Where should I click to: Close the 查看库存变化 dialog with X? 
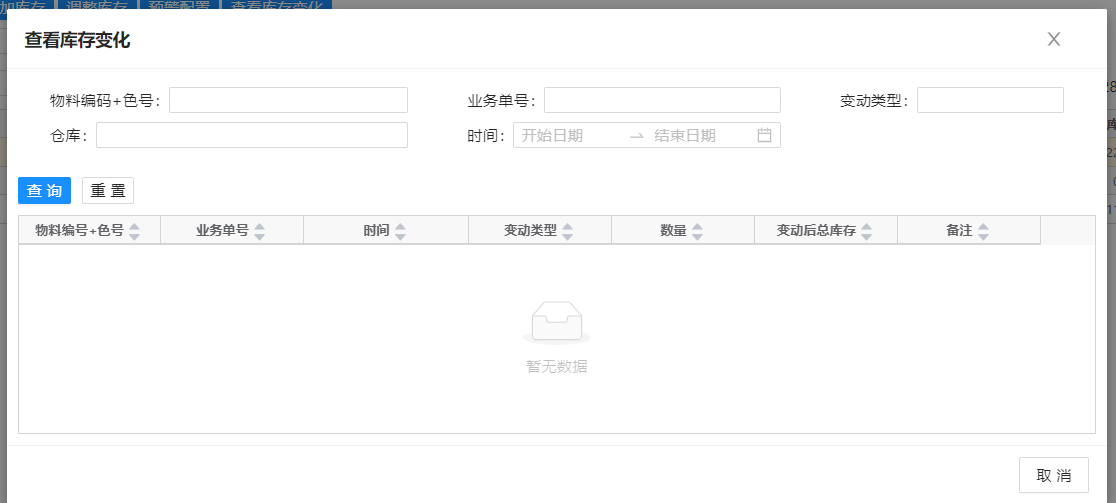(x=1053, y=40)
